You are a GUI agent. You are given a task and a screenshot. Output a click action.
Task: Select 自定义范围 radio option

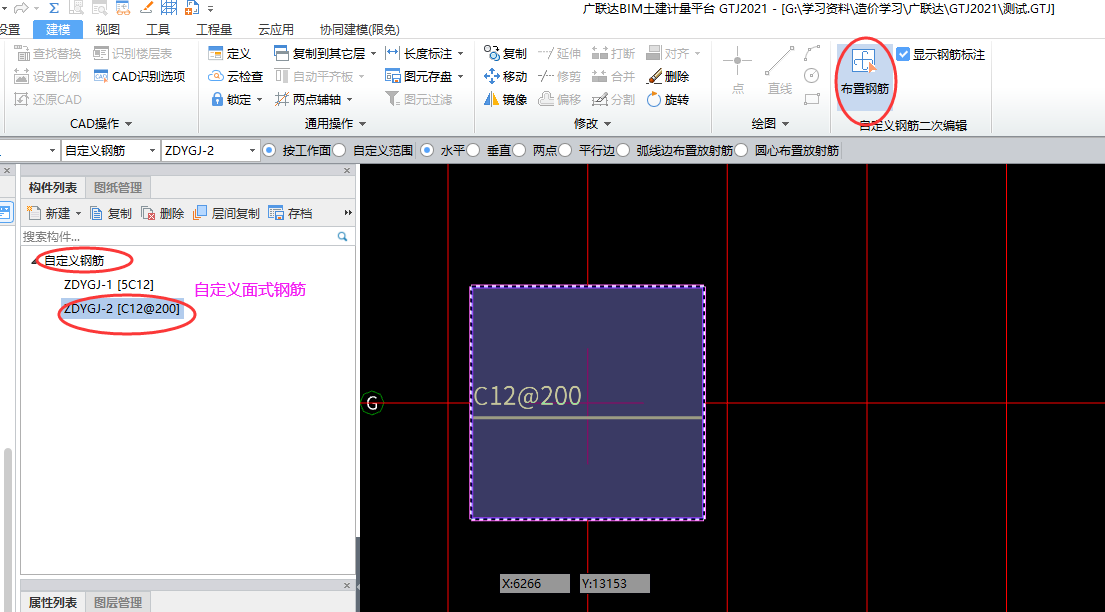(x=339, y=150)
